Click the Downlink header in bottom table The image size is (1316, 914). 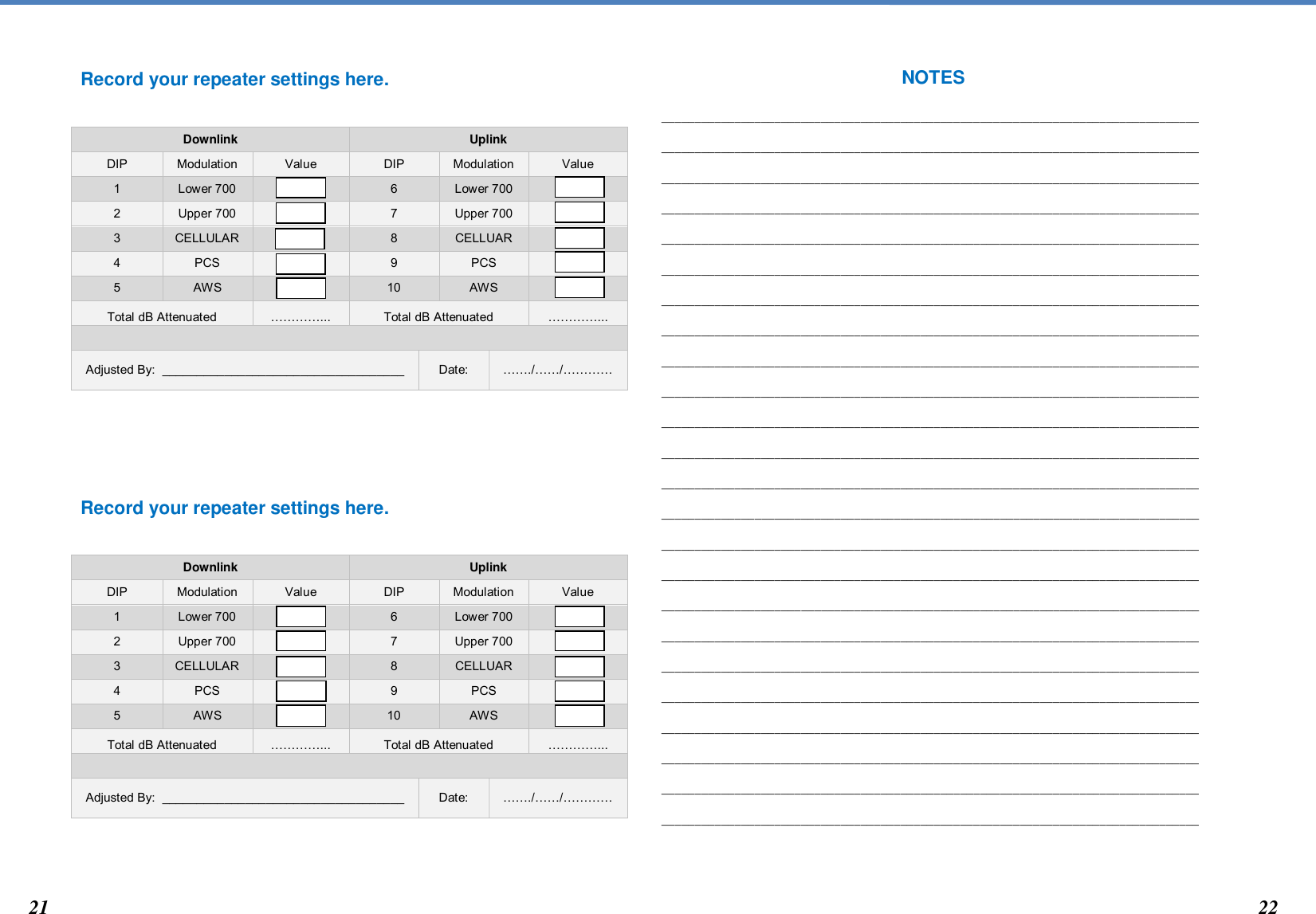[210, 567]
